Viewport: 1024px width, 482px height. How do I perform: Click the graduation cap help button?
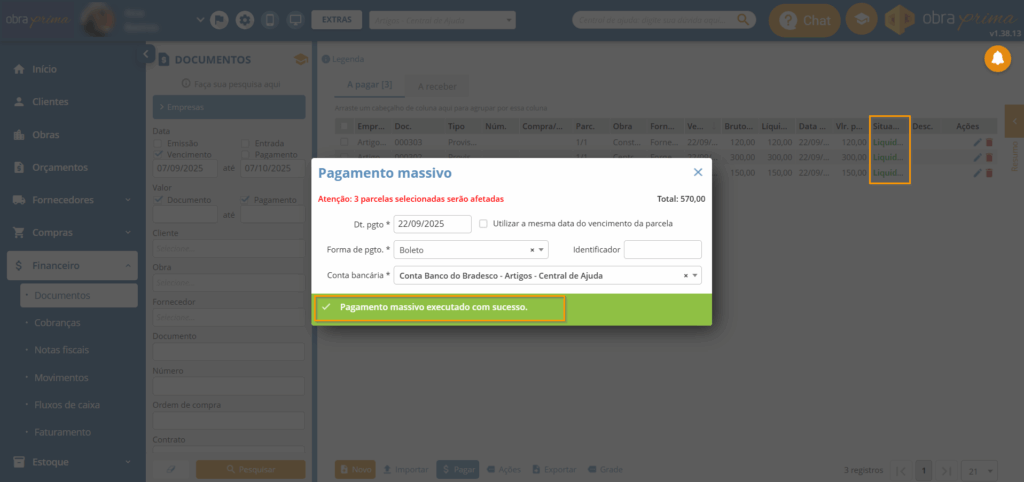click(x=860, y=20)
